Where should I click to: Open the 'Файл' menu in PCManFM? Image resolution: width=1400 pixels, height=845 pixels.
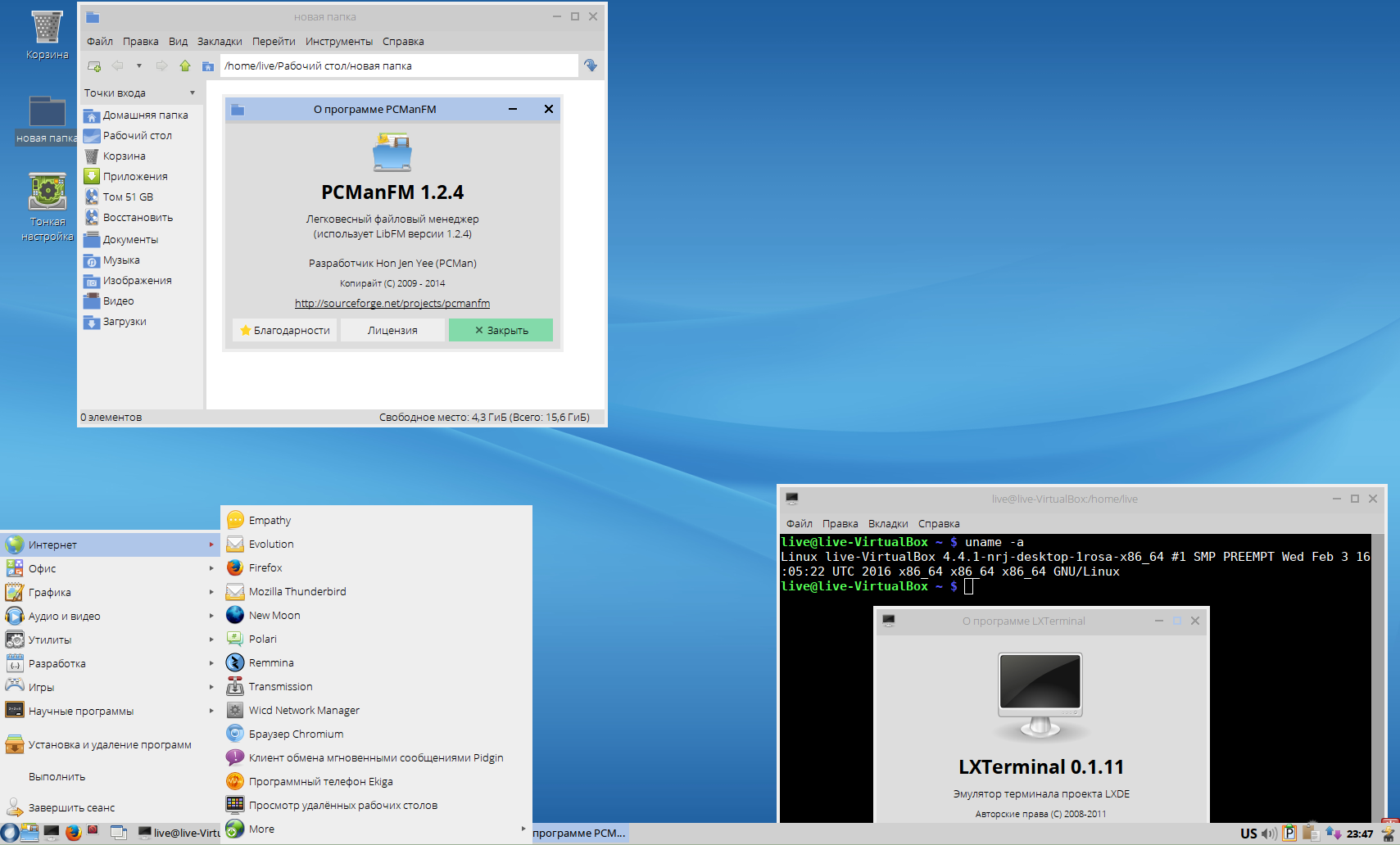click(x=100, y=42)
